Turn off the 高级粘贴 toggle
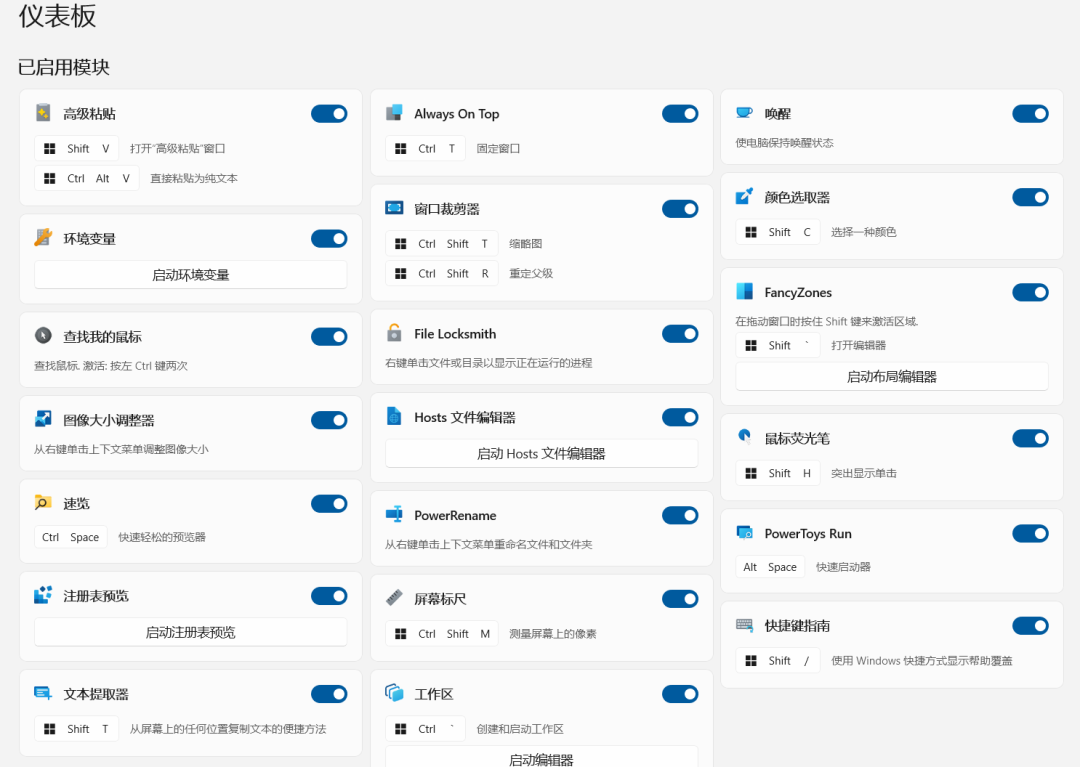Viewport: 1080px width, 767px height. click(x=329, y=114)
